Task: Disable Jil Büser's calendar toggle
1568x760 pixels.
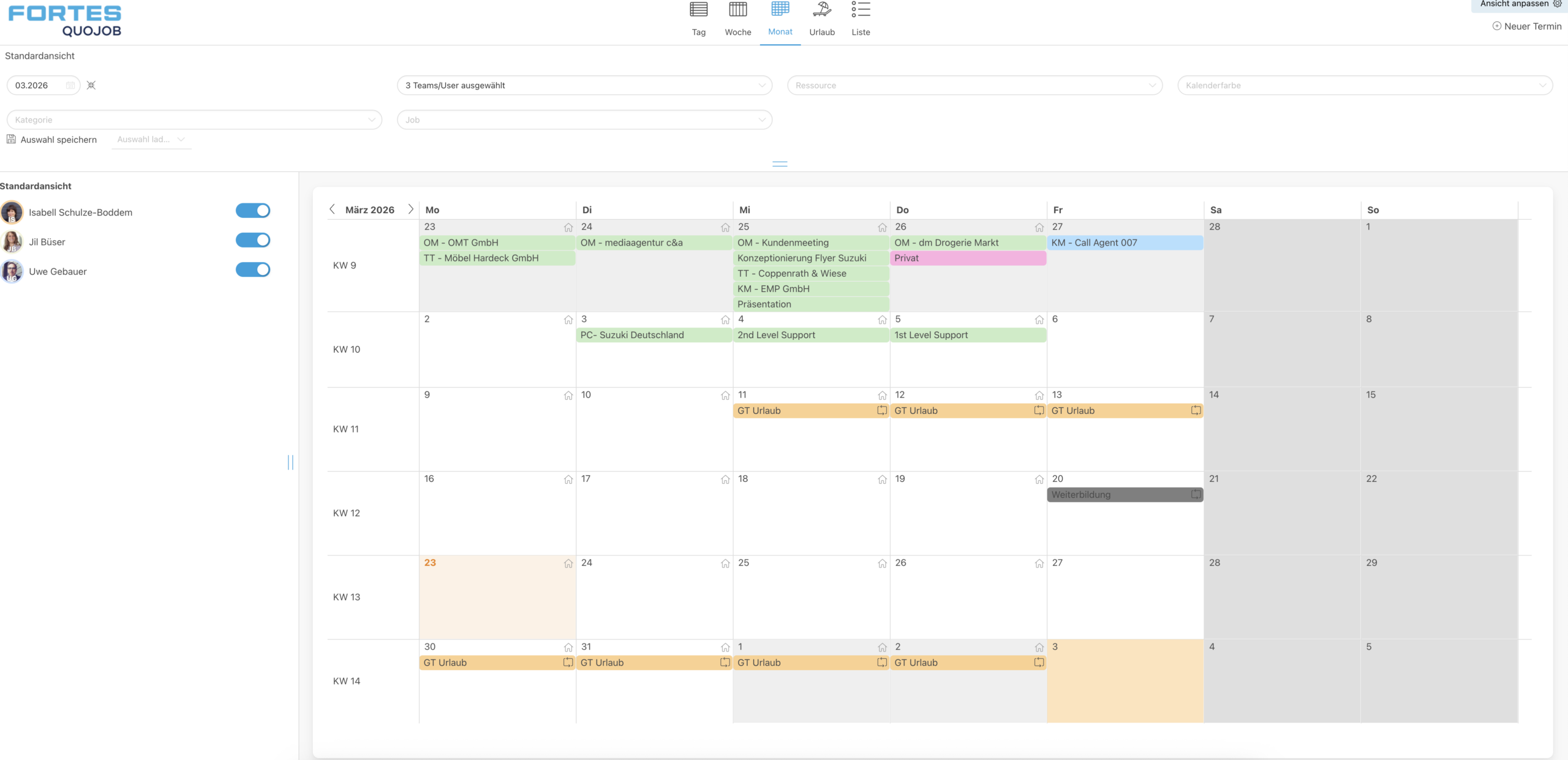Action: 253,240
